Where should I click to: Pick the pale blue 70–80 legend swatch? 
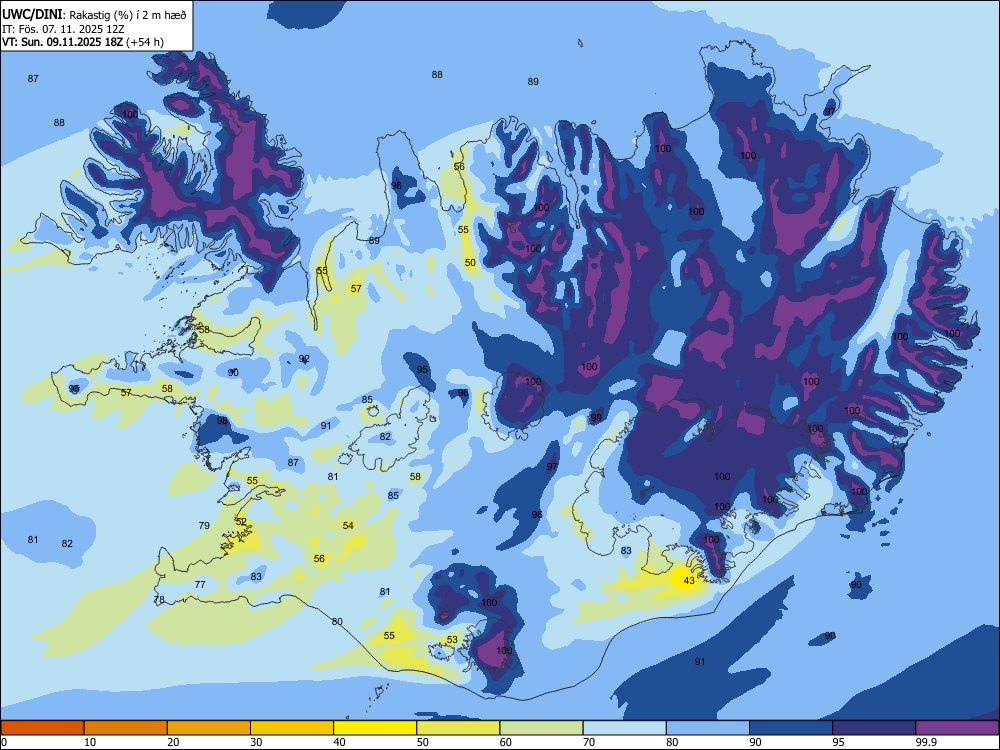(x=625, y=728)
